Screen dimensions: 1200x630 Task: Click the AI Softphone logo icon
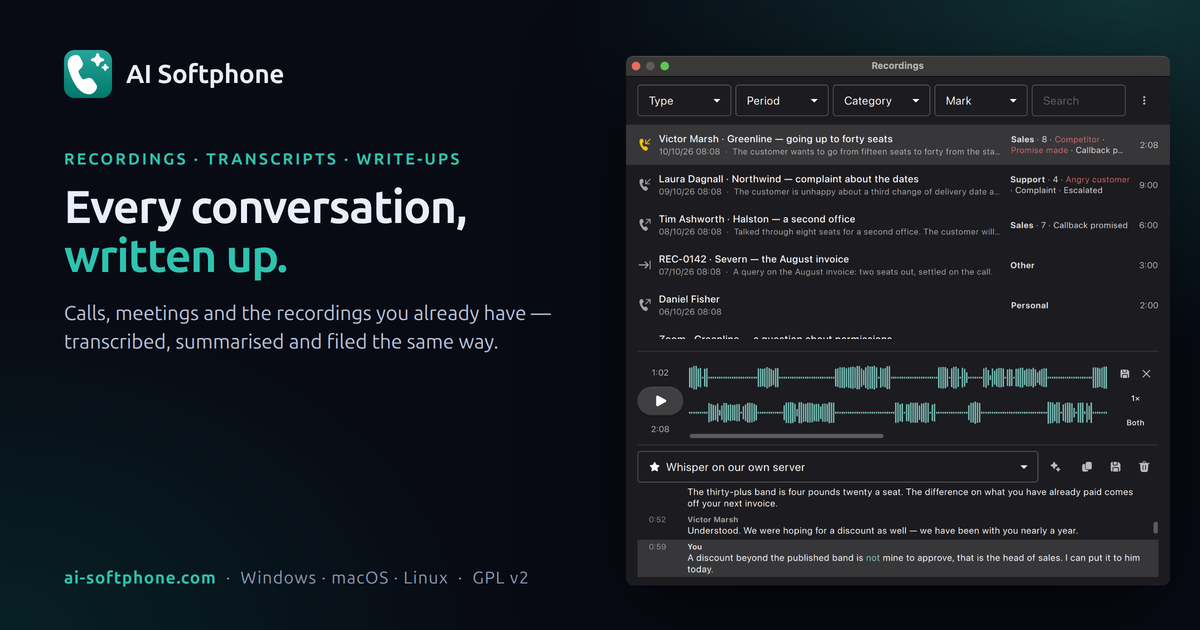point(88,74)
